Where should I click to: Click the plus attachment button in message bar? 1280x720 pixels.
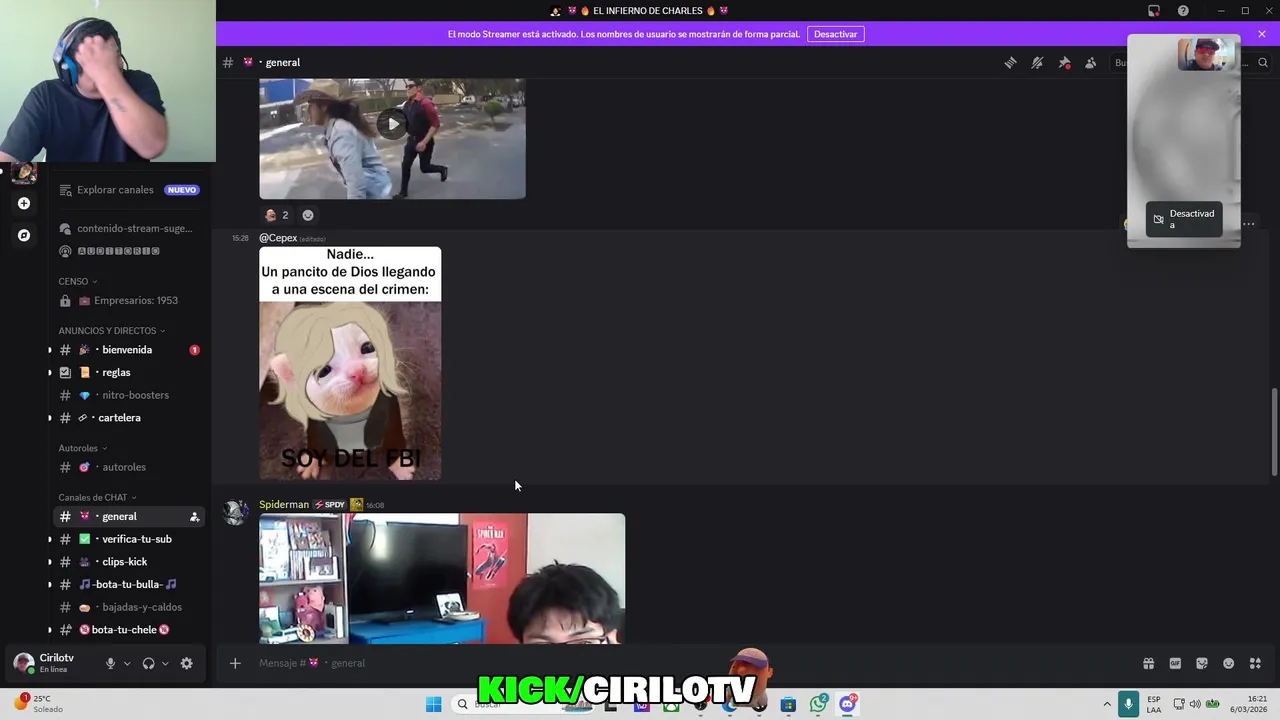[235, 663]
